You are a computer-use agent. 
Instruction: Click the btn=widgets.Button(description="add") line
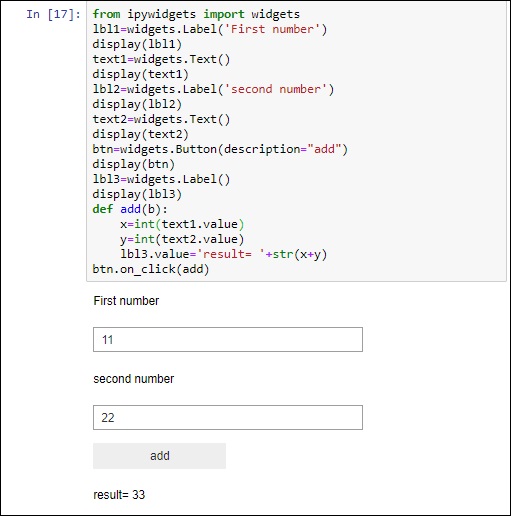point(220,149)
